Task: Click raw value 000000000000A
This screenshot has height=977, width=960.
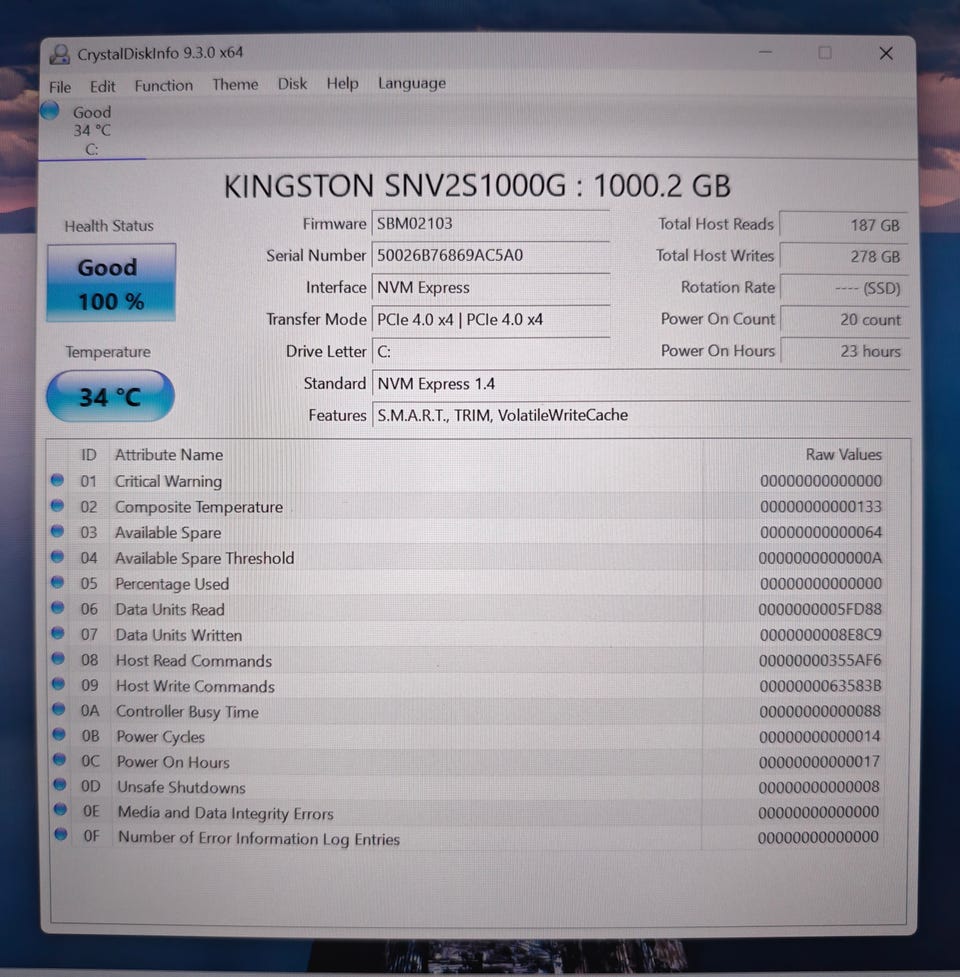Action: point(820,558)
